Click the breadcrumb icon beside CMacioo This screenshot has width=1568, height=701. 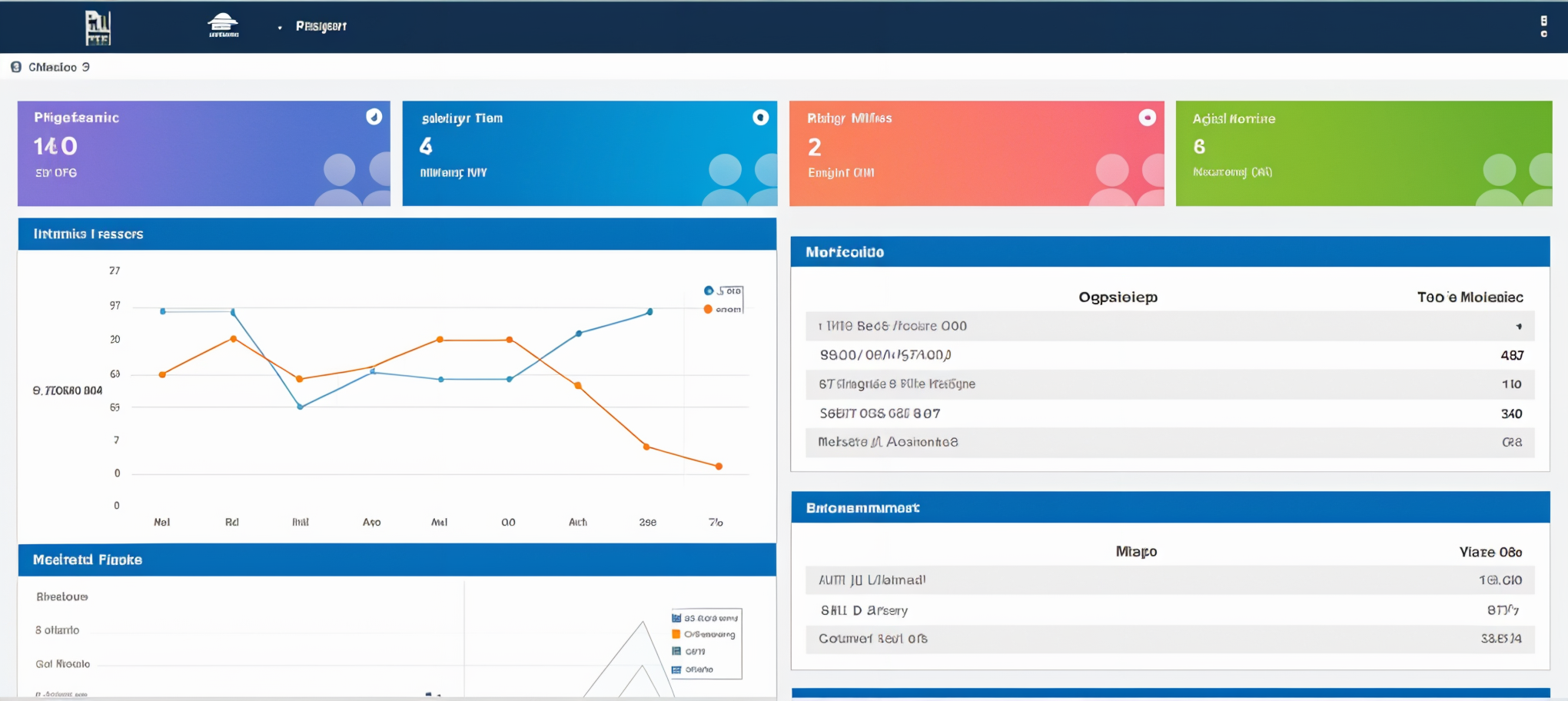click(x=16, y=67)
